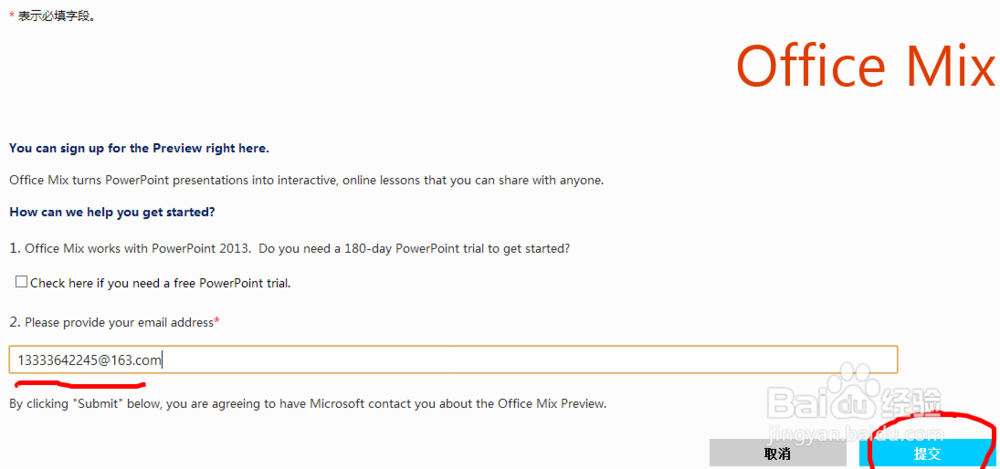Viewport: 1000px width, 469px height.
Task: Click the Office Mix description paragraph
Action: [306, 181]
